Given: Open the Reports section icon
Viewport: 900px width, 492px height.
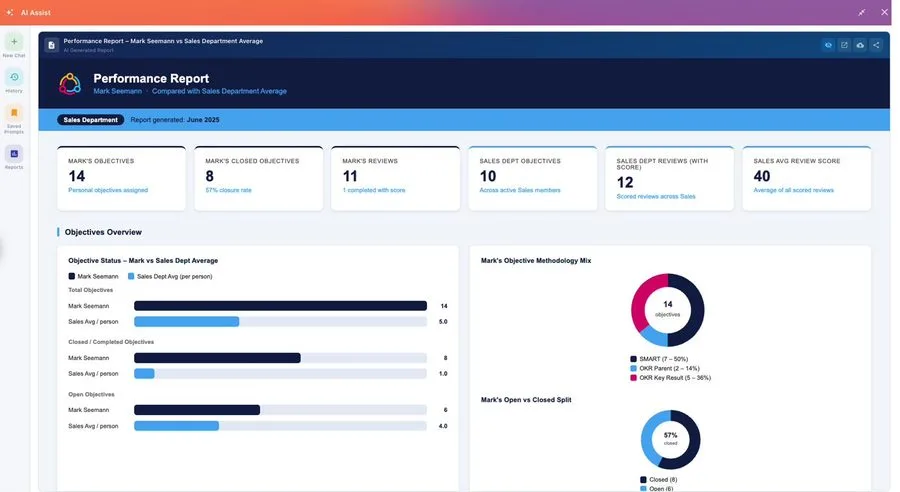Looking at the screenshot, I should click(x=14, y=153).
